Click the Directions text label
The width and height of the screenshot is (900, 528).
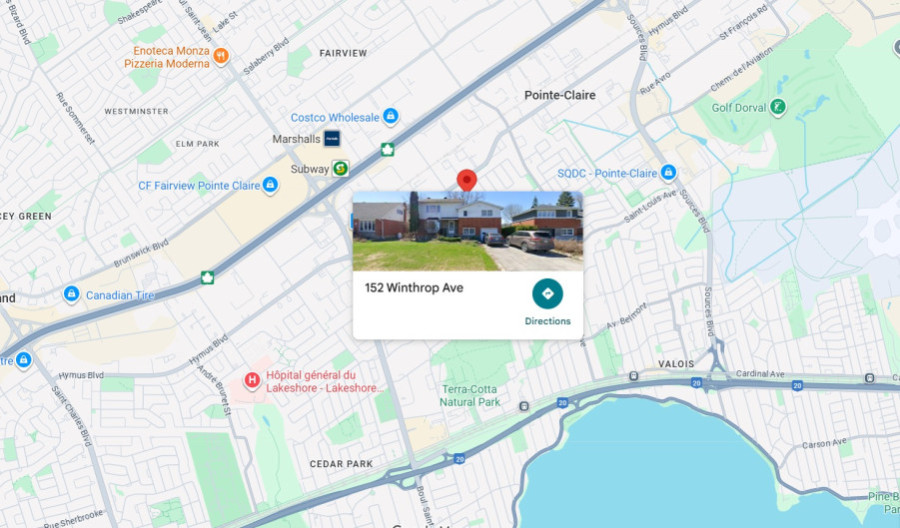click(547, 321)
